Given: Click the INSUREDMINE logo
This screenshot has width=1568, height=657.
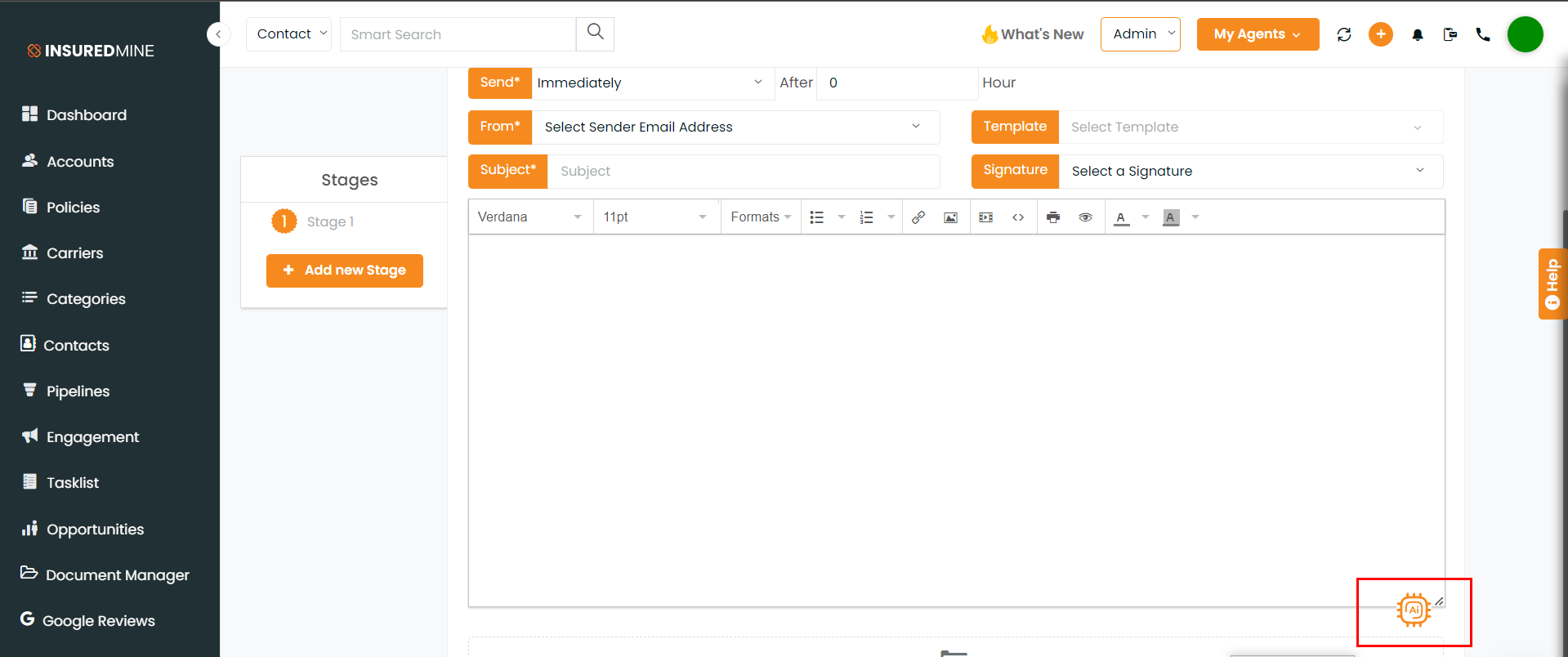Looking at the screenshot, I should 91,51.
